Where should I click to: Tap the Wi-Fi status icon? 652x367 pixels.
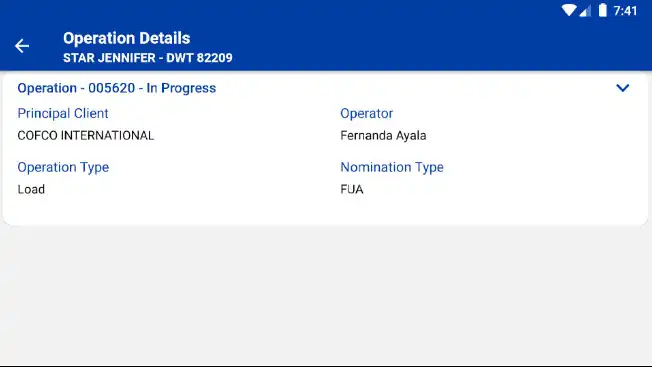568,10
